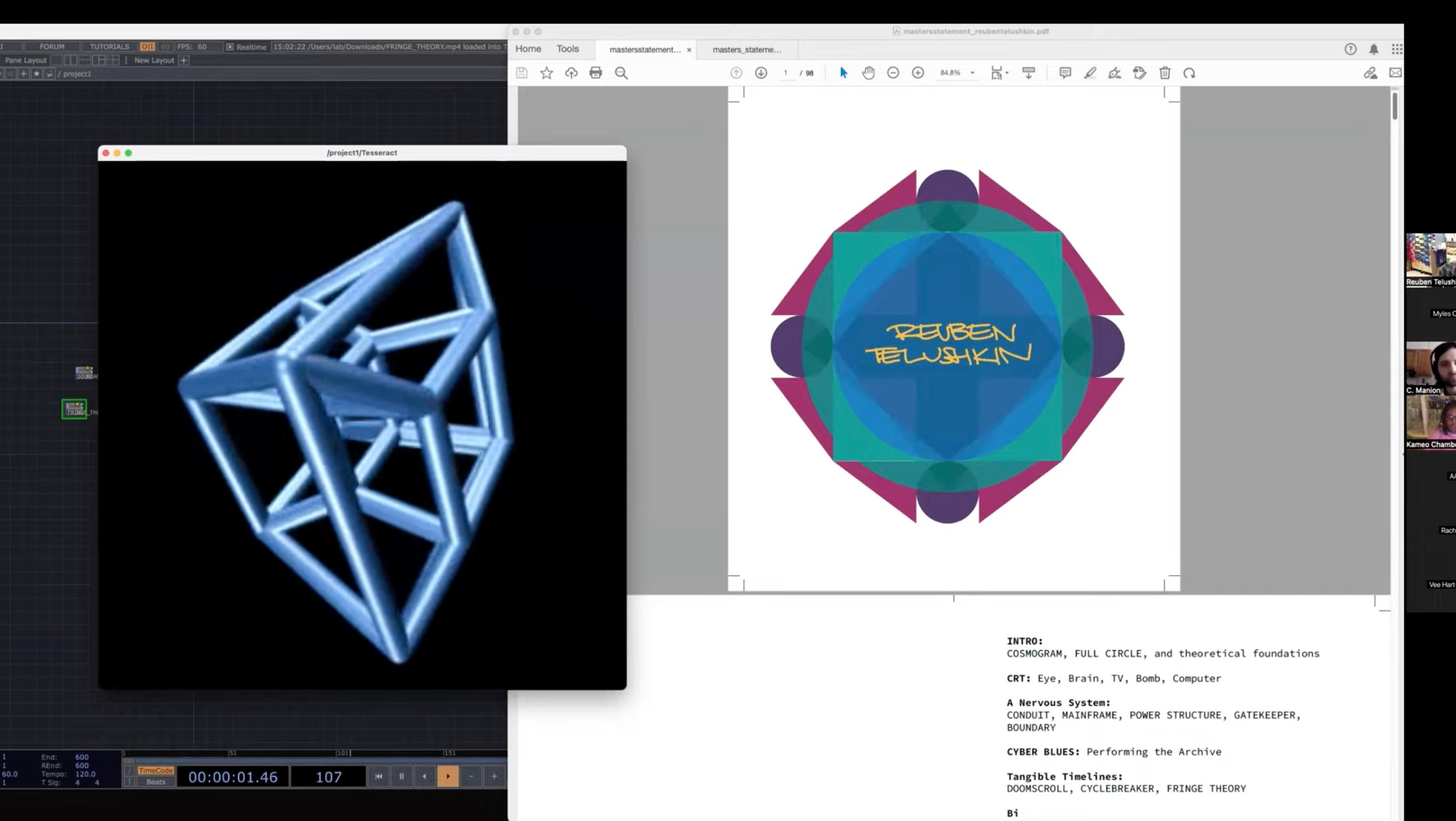This screenshot has height=821, width=1456.
Task: Enable TimeCode display mode
Action: (x=155, y=771)
